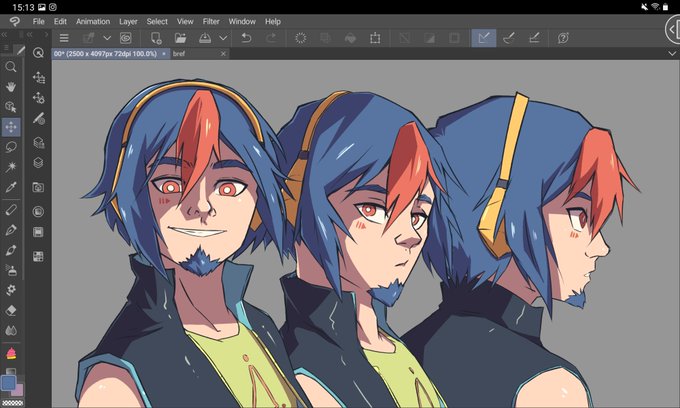
Task: Open the Sub View palette icon
Action: (x=38, y=256)
